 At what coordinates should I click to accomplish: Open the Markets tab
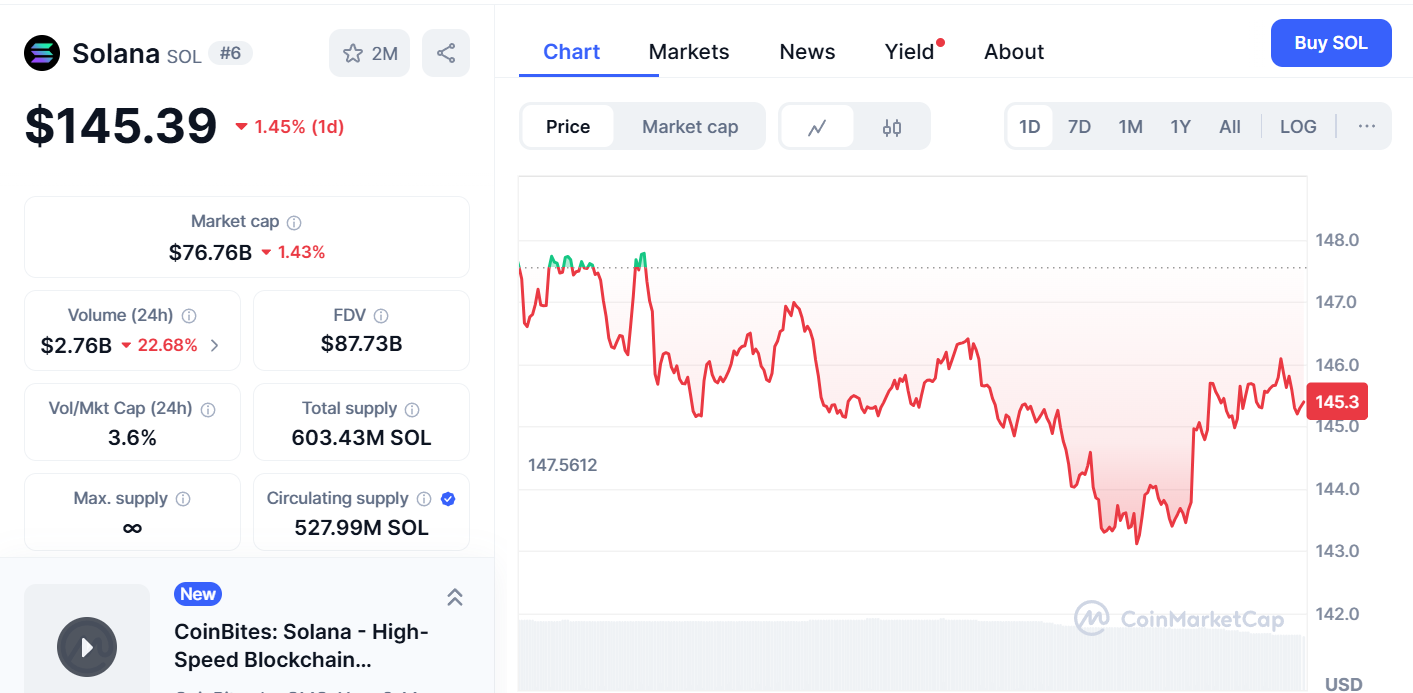click(689, 52)
